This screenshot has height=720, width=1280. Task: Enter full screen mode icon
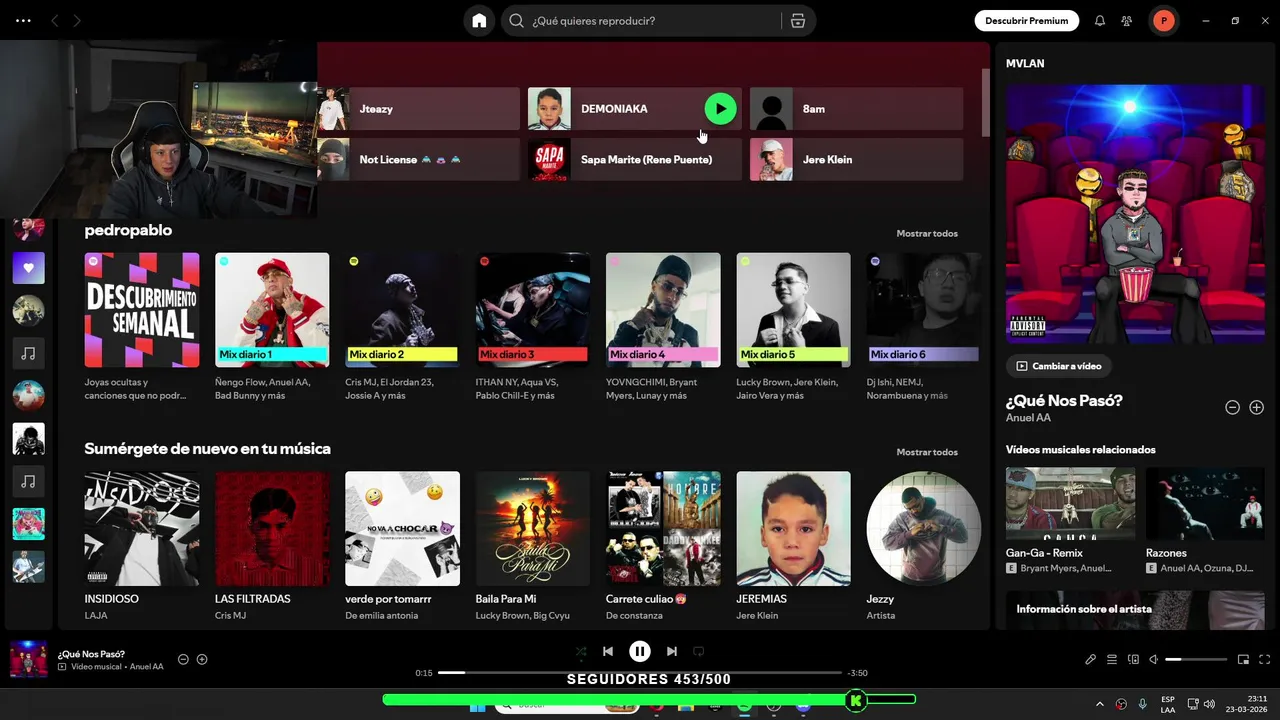coord(1265,660)
